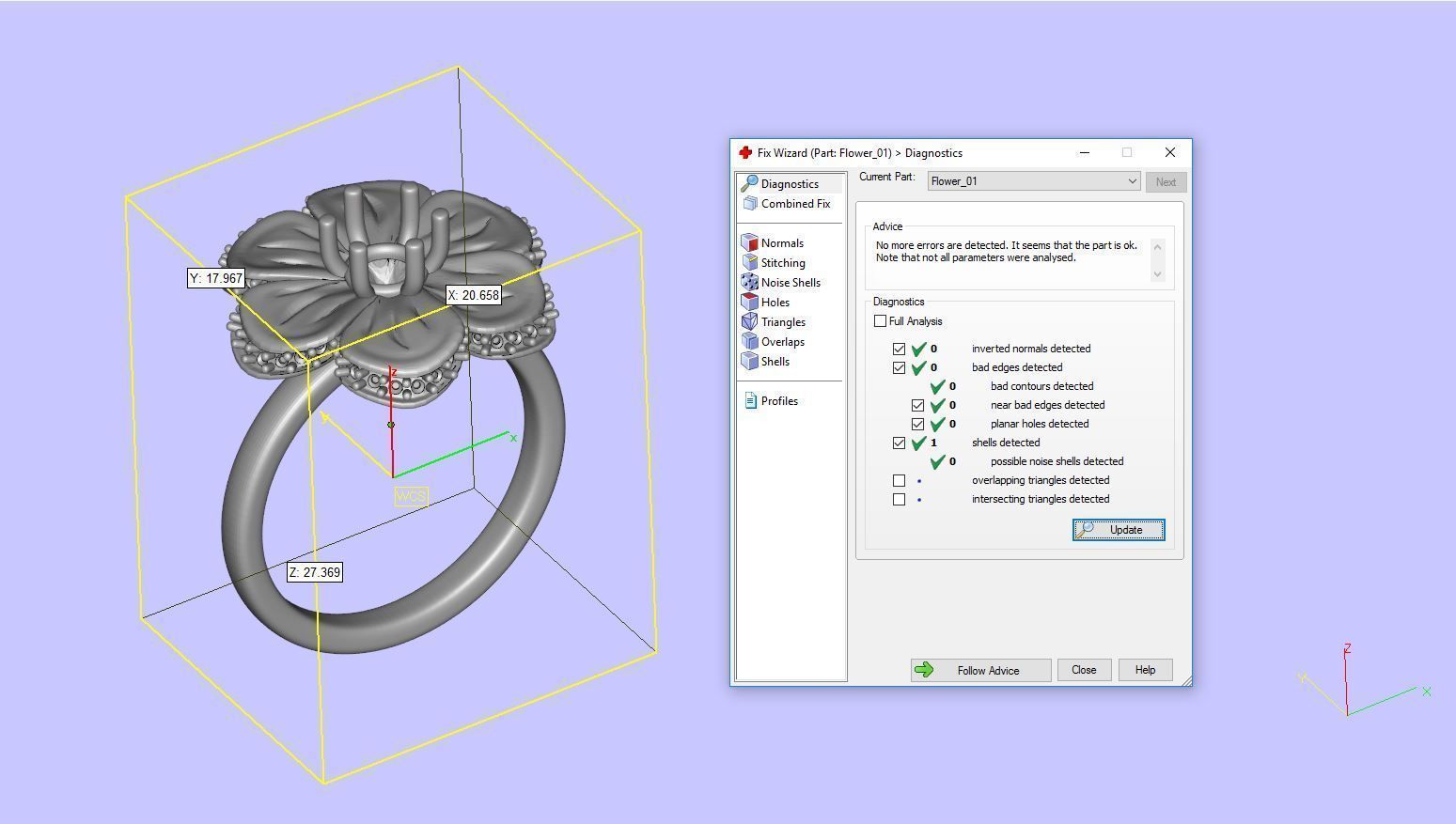Click the 'possible noise shells detected' label

tap(1057, 461)
